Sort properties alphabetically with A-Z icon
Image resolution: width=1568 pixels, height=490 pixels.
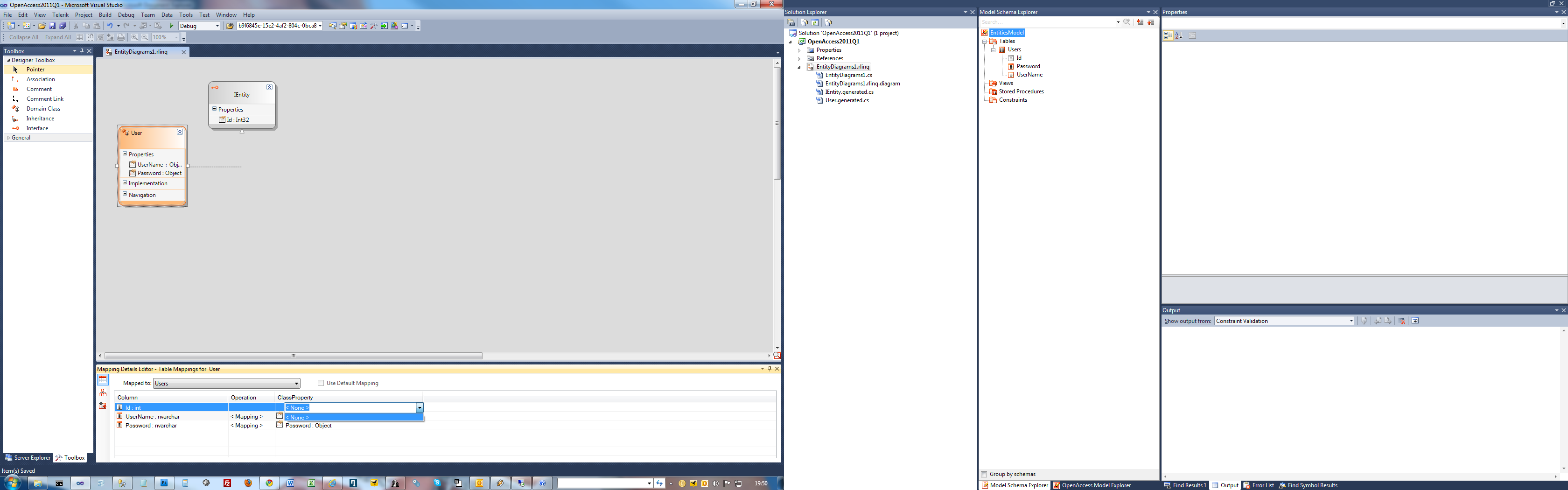coord(1179,35)
